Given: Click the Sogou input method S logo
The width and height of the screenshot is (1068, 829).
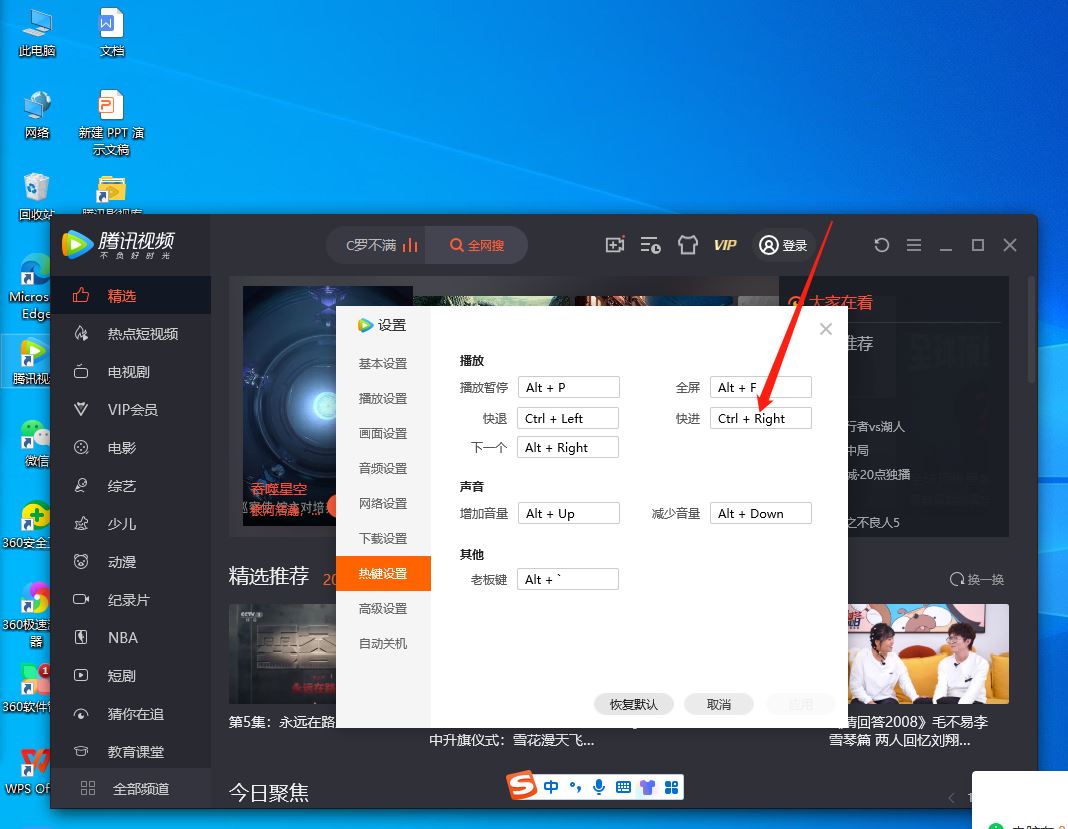Looking at the screenshot, I should pyautogui.click(x=522, y=785).
